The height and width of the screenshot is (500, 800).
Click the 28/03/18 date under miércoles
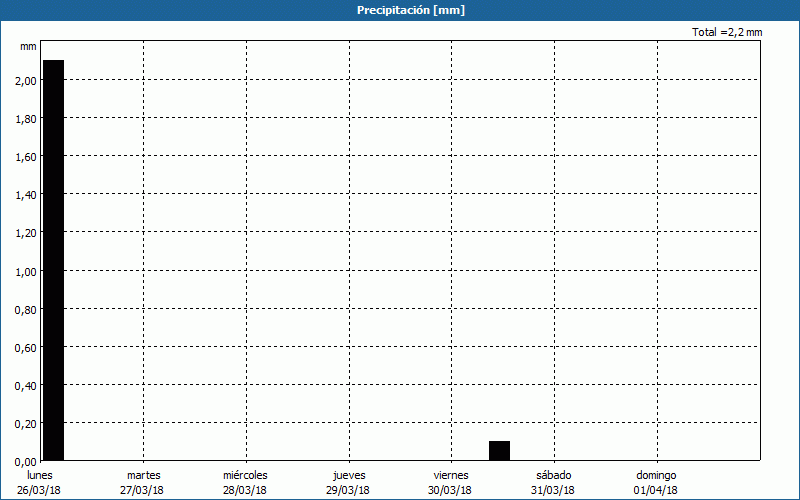coord(245,490)
